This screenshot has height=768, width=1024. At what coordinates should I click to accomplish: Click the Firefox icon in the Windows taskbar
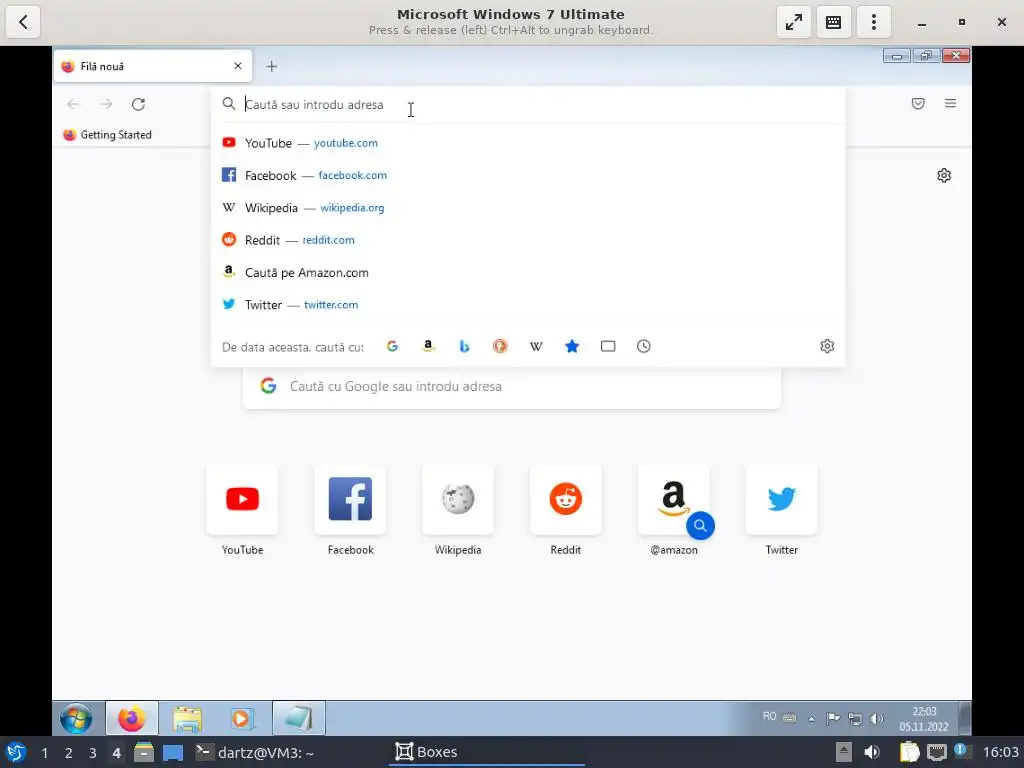click(x=132, y=718)
